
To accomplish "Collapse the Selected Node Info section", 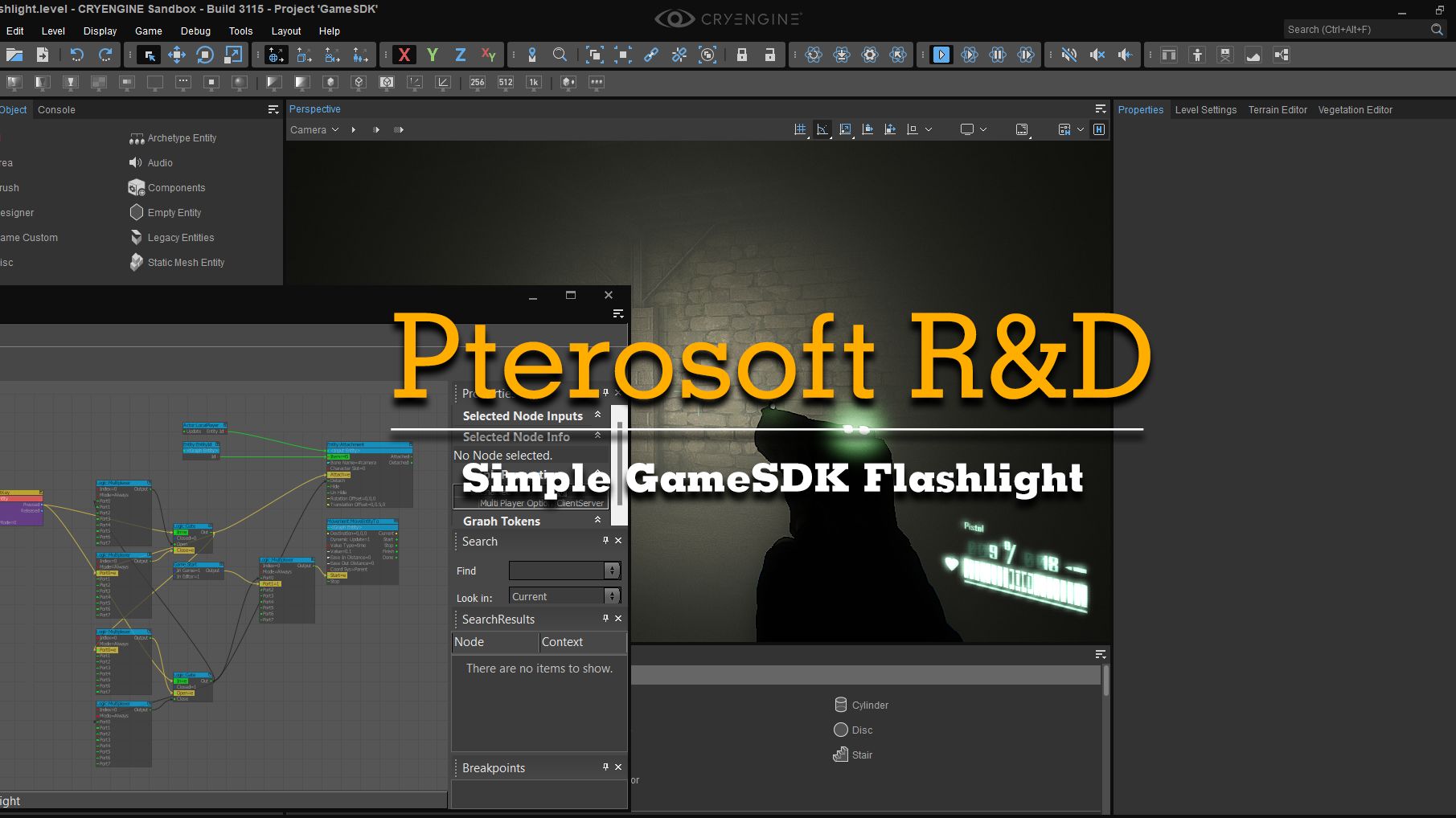I will click(597, 436).
